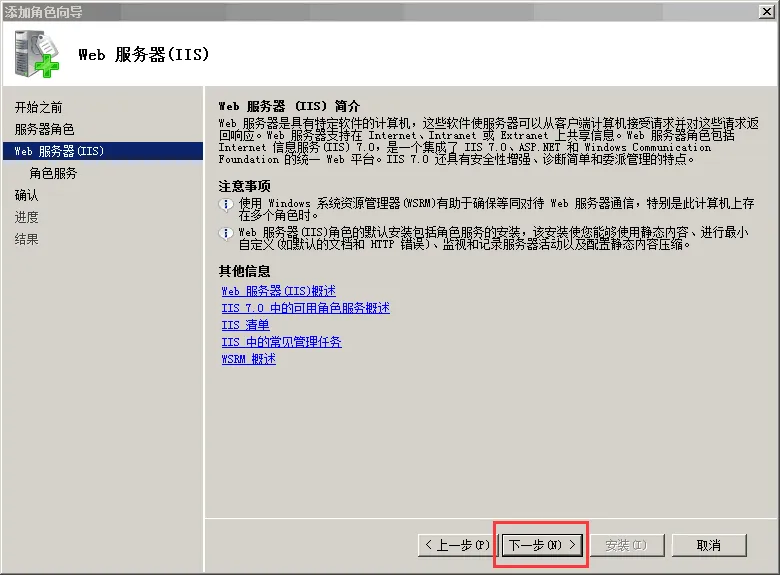Click info icon beside WSRM note
Viewport: 780px width, 575px height.
click(x=226, y=204)
